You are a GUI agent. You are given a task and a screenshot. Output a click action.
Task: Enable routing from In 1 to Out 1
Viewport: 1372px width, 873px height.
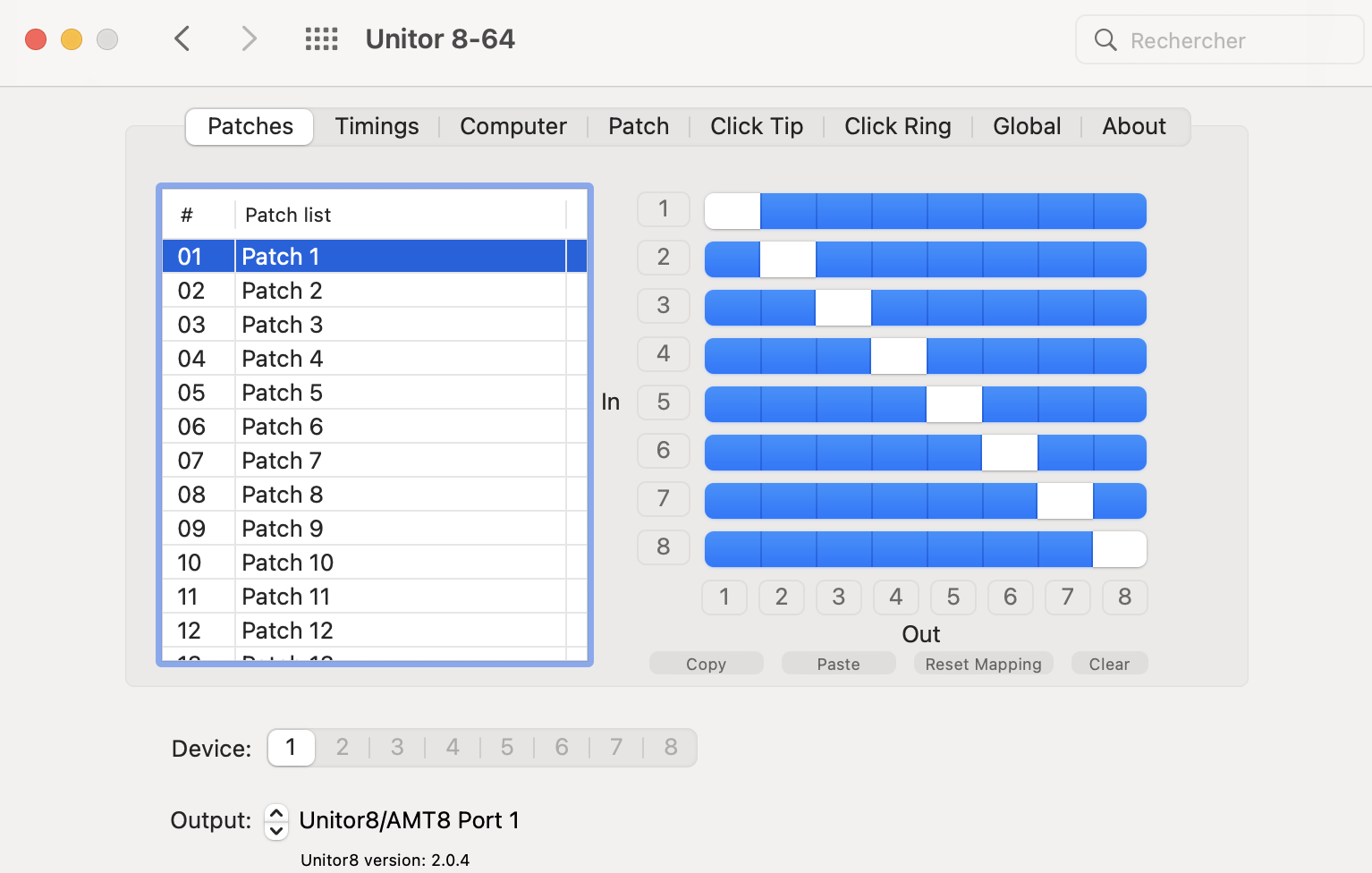point(732,211)
